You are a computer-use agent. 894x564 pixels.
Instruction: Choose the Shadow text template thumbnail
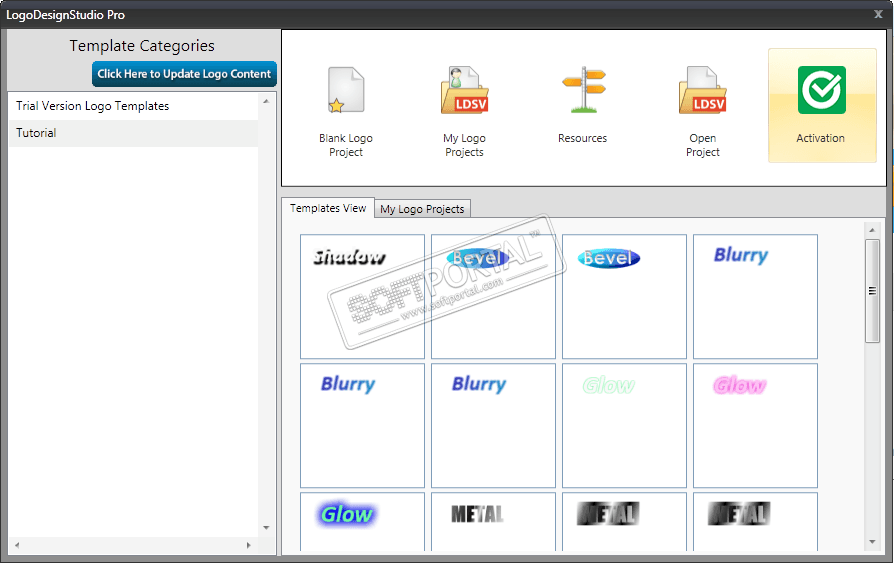362,297
